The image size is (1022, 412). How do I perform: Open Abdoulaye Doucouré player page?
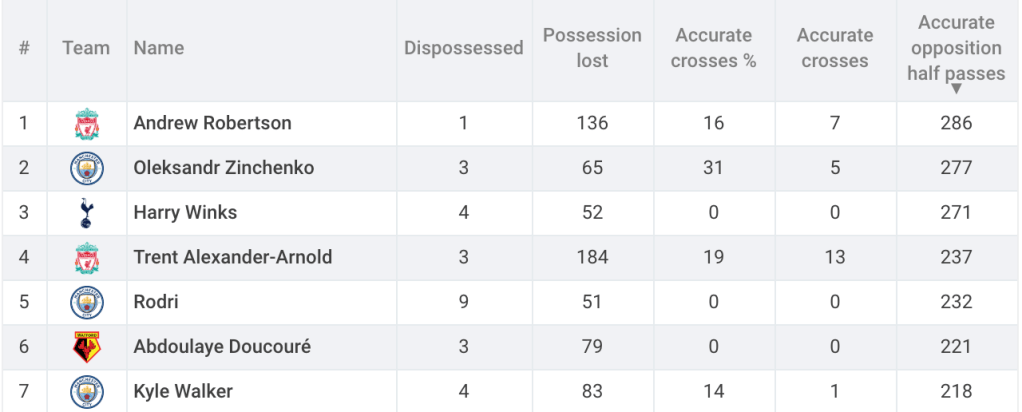coord(222,347)
